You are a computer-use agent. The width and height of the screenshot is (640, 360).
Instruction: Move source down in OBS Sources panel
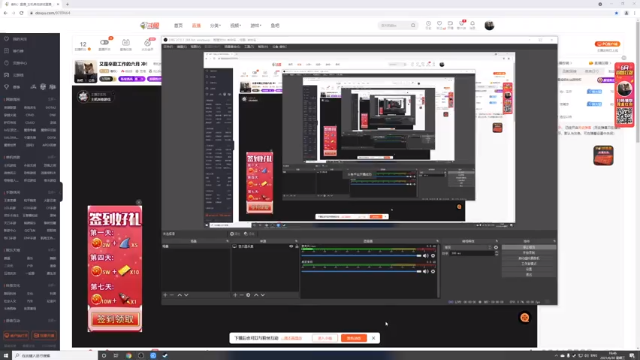pyautogui.click(x=263, y=295)
